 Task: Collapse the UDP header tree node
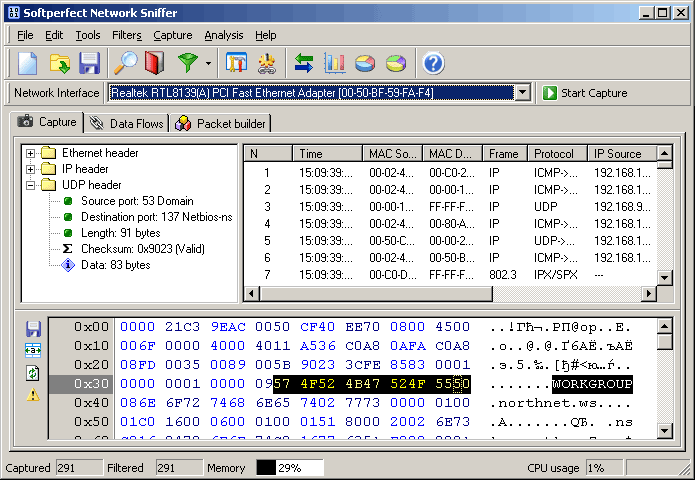coord(31,186)
